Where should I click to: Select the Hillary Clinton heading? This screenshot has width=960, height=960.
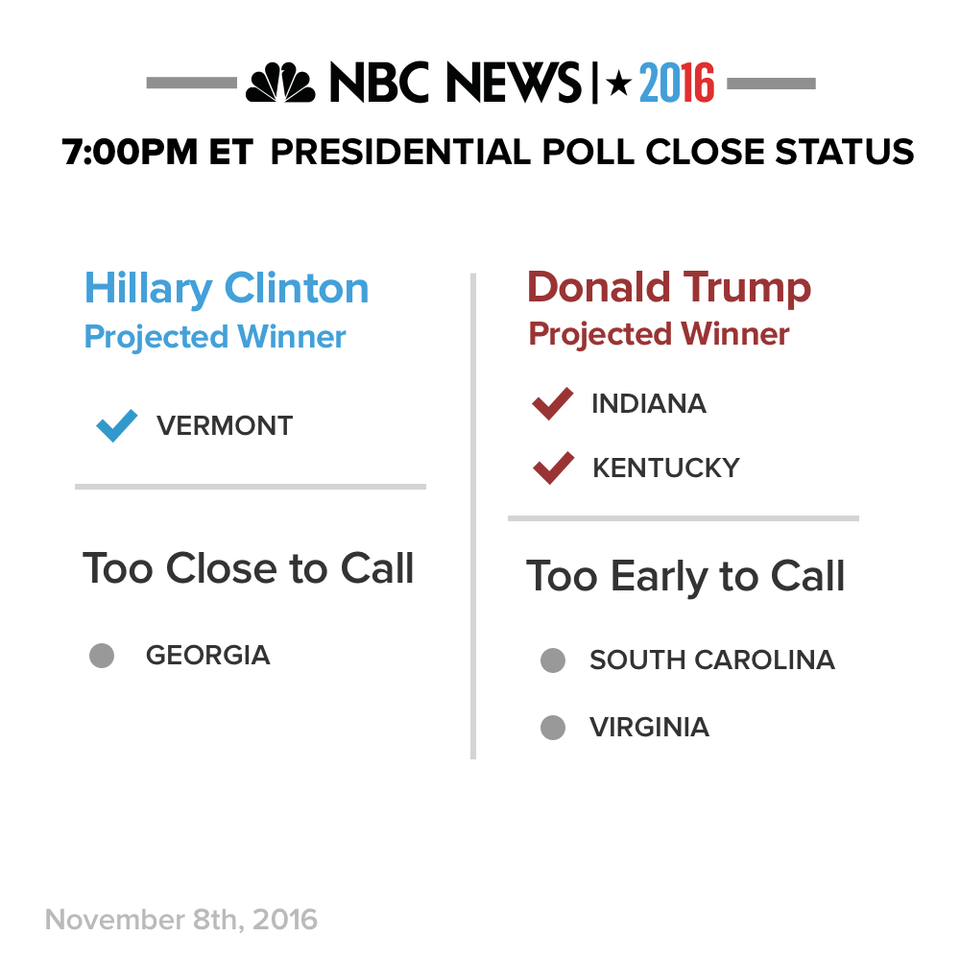coord(227,288)
